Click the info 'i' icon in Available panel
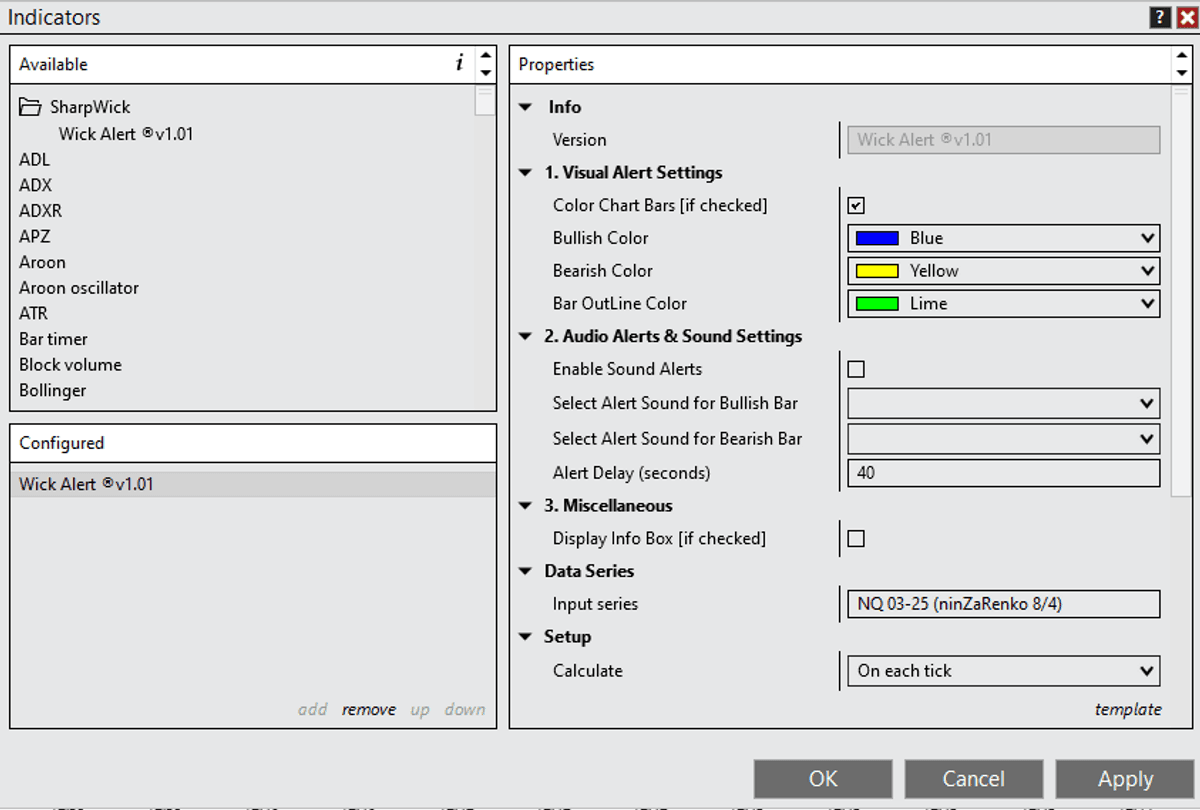The width and height of the screenshot is (1200, 810). (x=459, y=64)
